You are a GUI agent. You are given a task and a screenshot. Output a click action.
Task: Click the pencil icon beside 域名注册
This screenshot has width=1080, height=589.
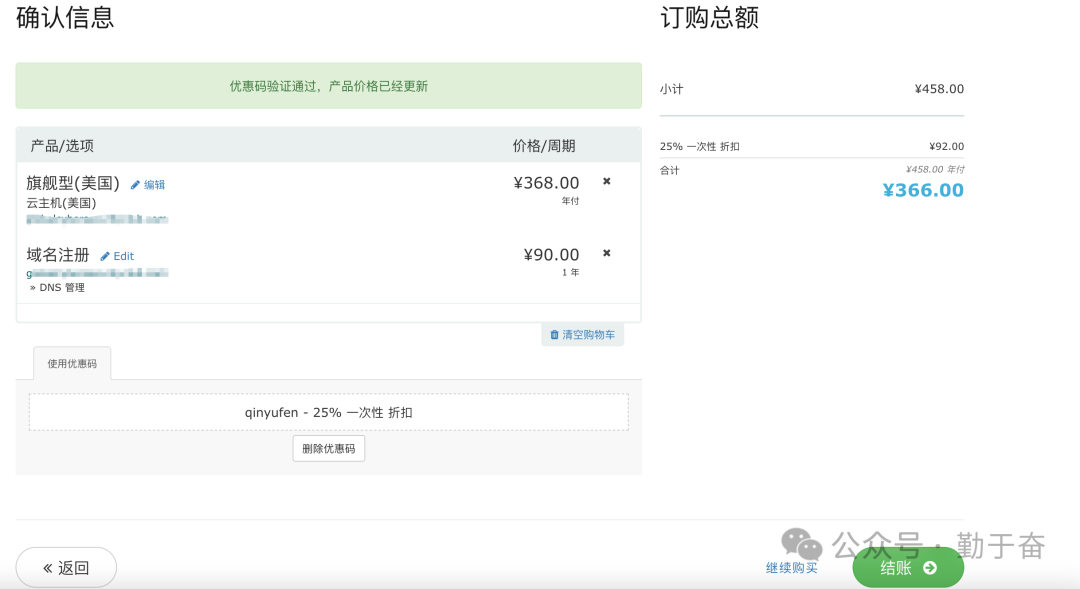click(x=105, y=257)
